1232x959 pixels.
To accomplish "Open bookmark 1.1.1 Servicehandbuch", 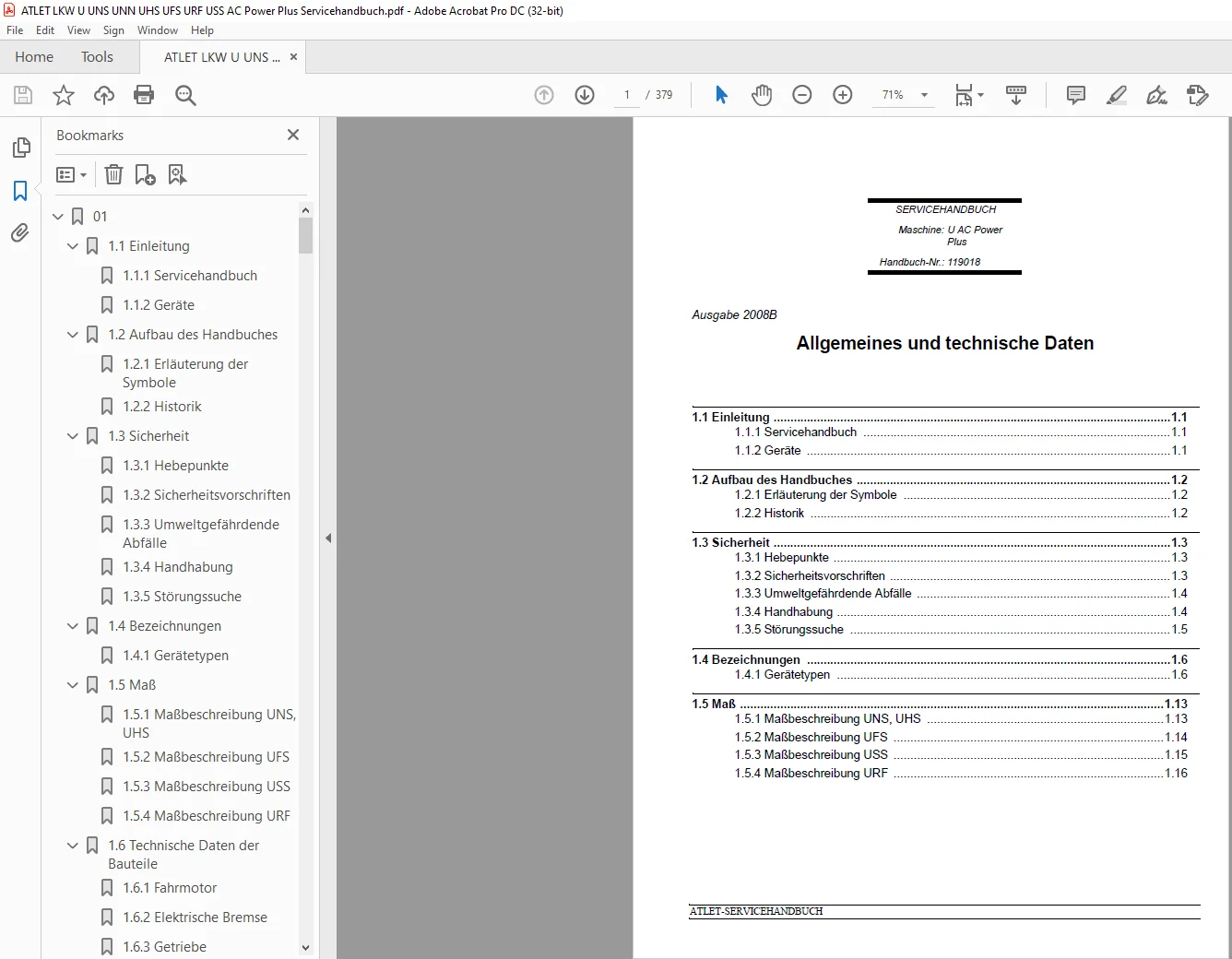I will pos(190,276).
